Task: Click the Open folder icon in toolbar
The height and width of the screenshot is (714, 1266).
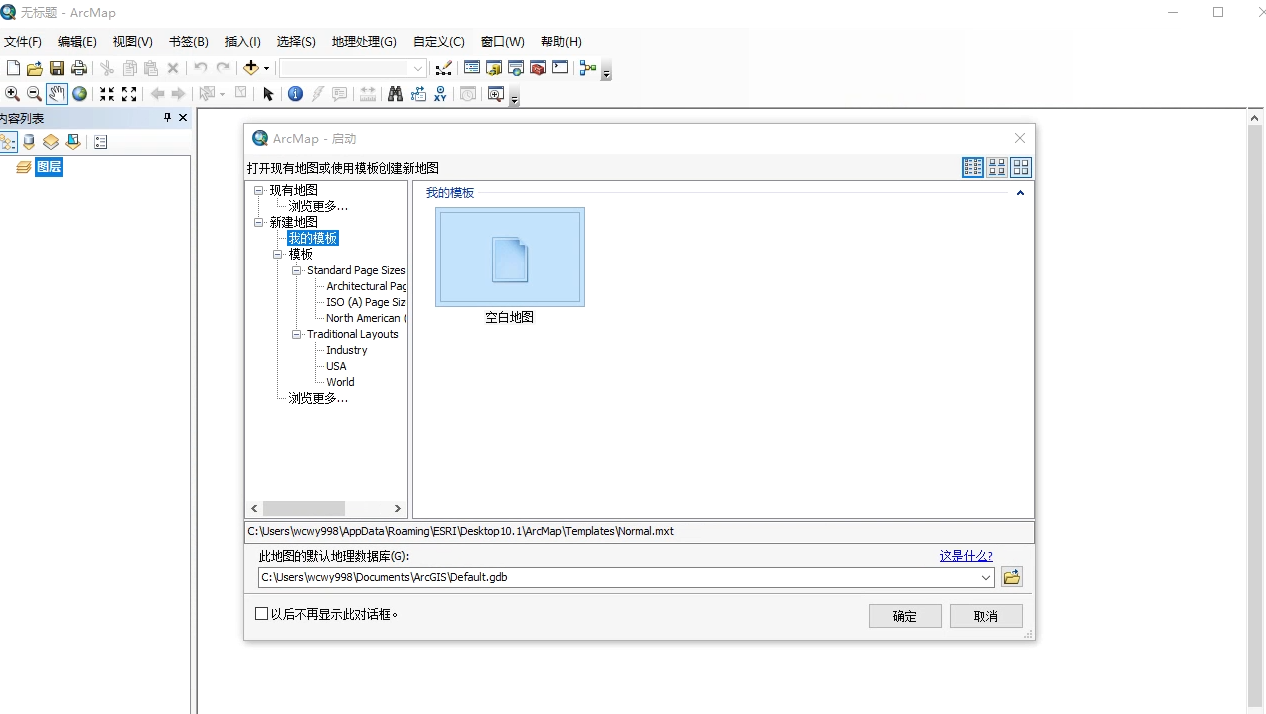Action: pyautogui.click(x=35, y=68)
